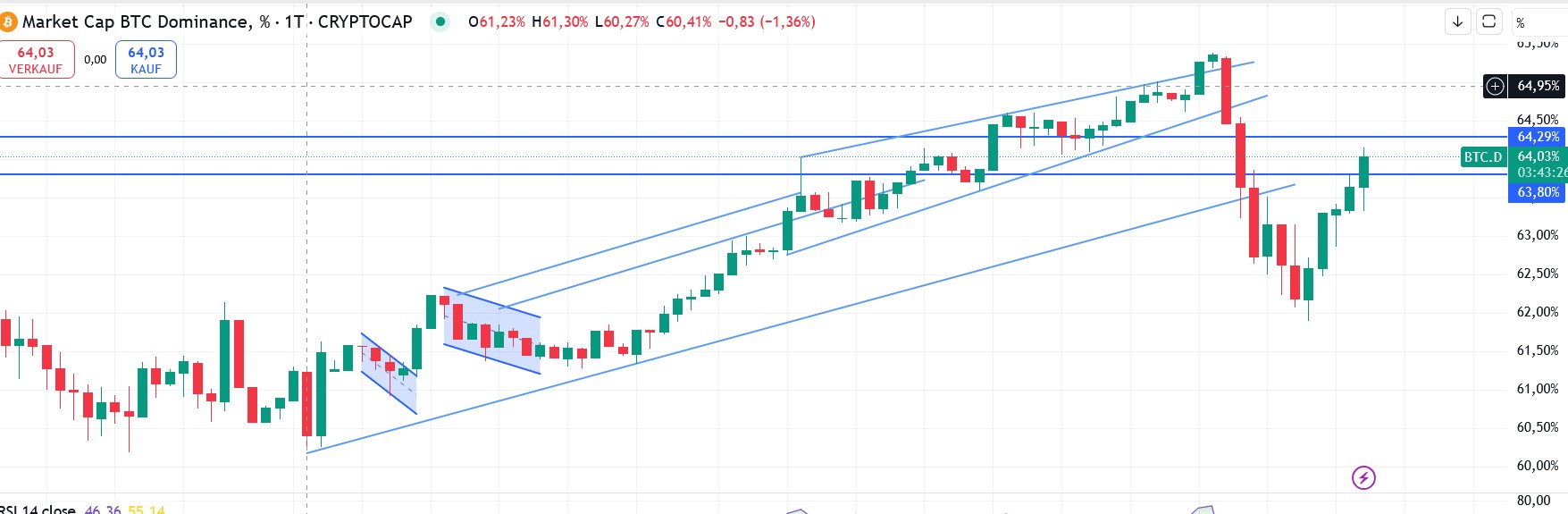Click the RSI 14 close indicator legend

pos(40,509)
